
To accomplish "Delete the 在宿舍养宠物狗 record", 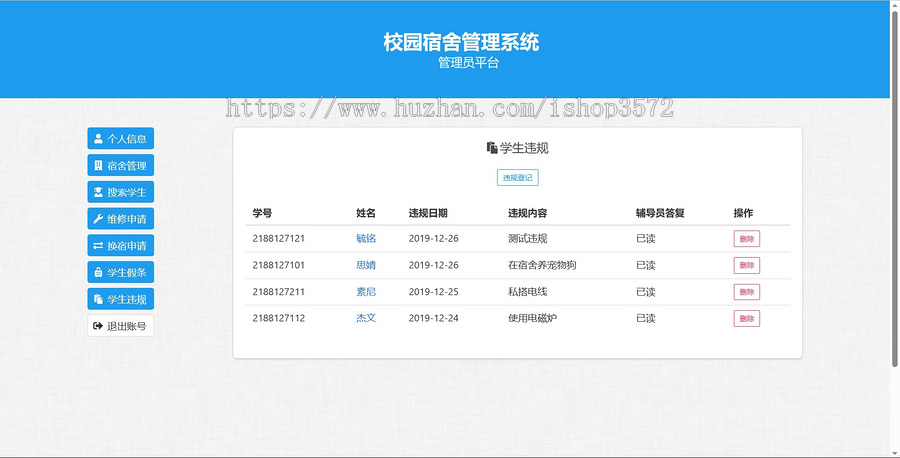I will click(x=747, y=265).
